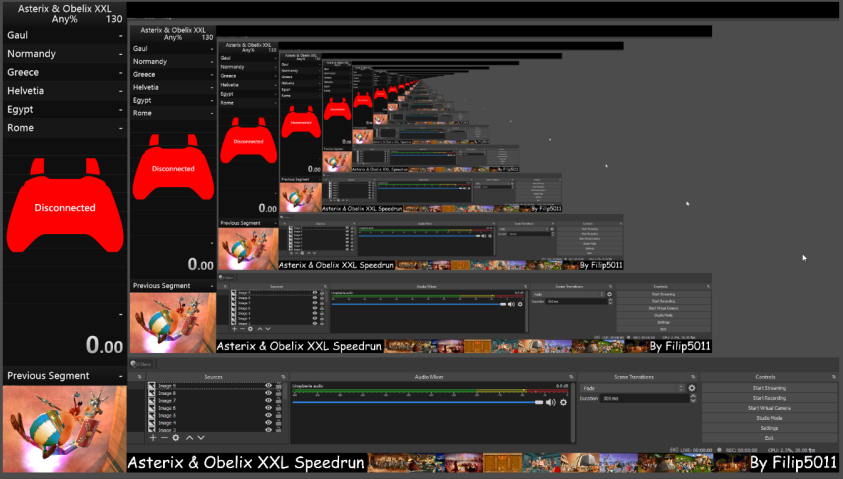Increase transition Duration with up arrow
The width and height of the screenshot is (843, 479).
(x=693, y=396)
